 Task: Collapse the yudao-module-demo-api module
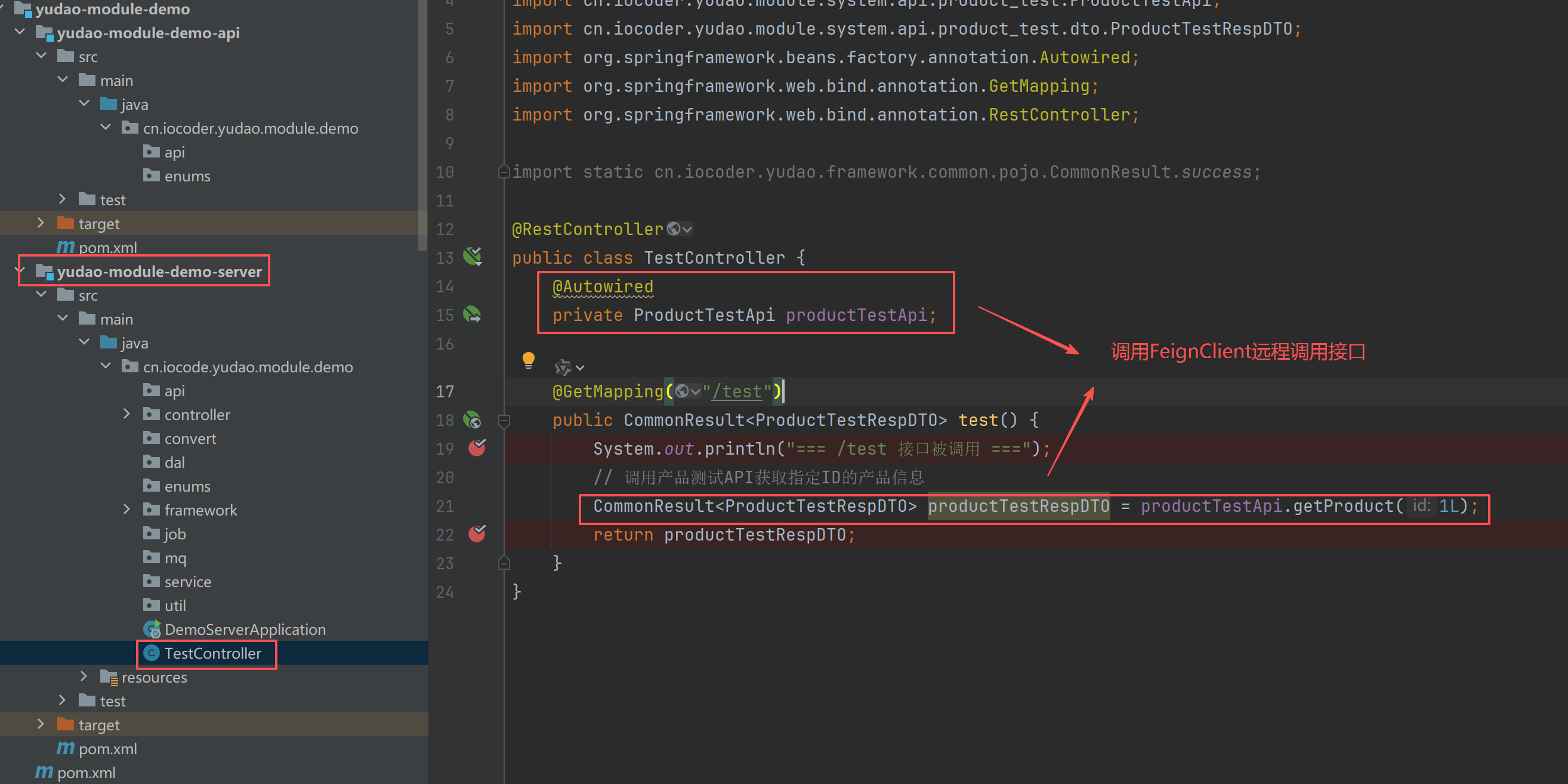(20, 32)
